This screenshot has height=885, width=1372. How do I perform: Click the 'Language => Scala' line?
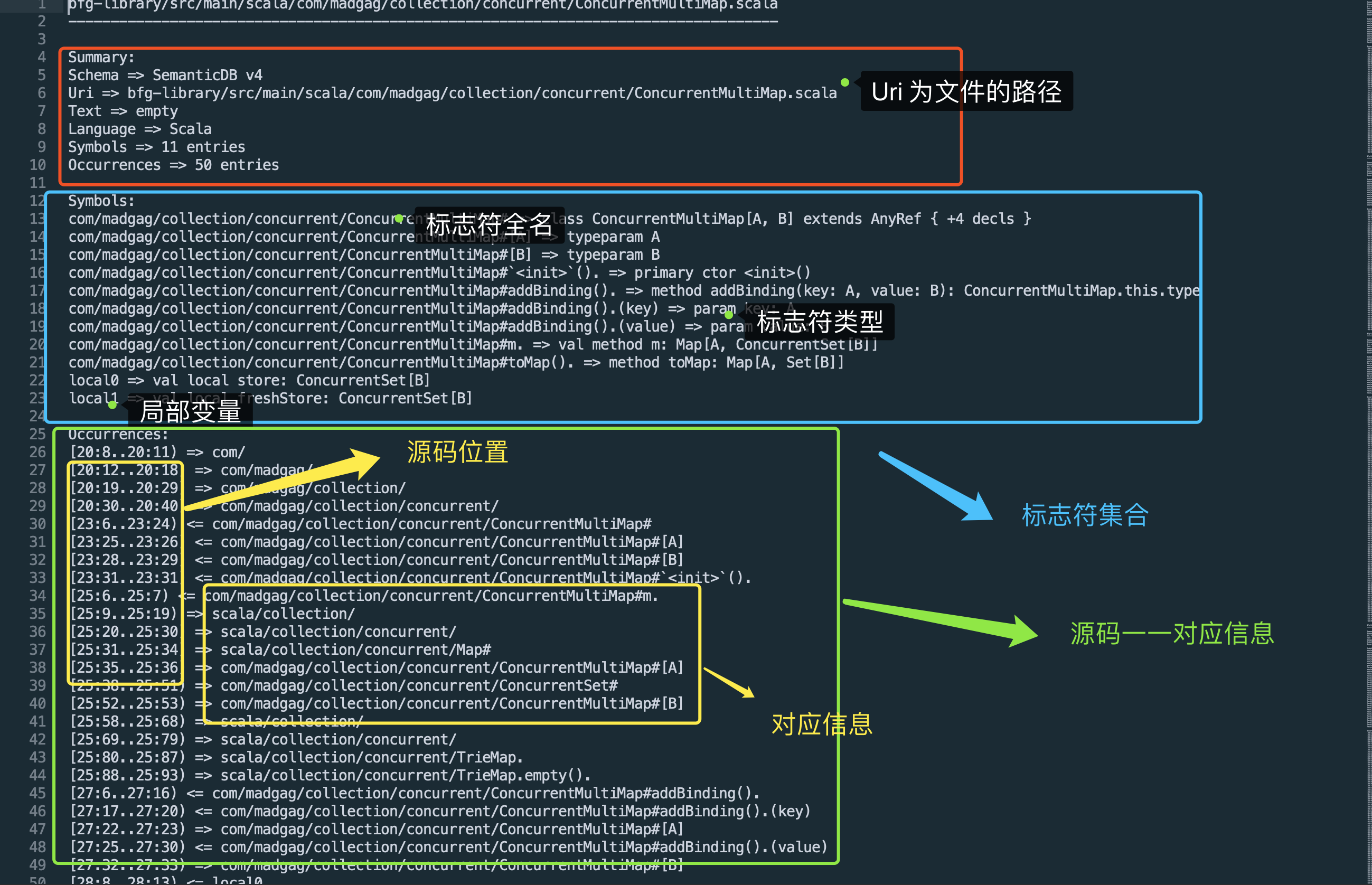(x=139, y=129)
